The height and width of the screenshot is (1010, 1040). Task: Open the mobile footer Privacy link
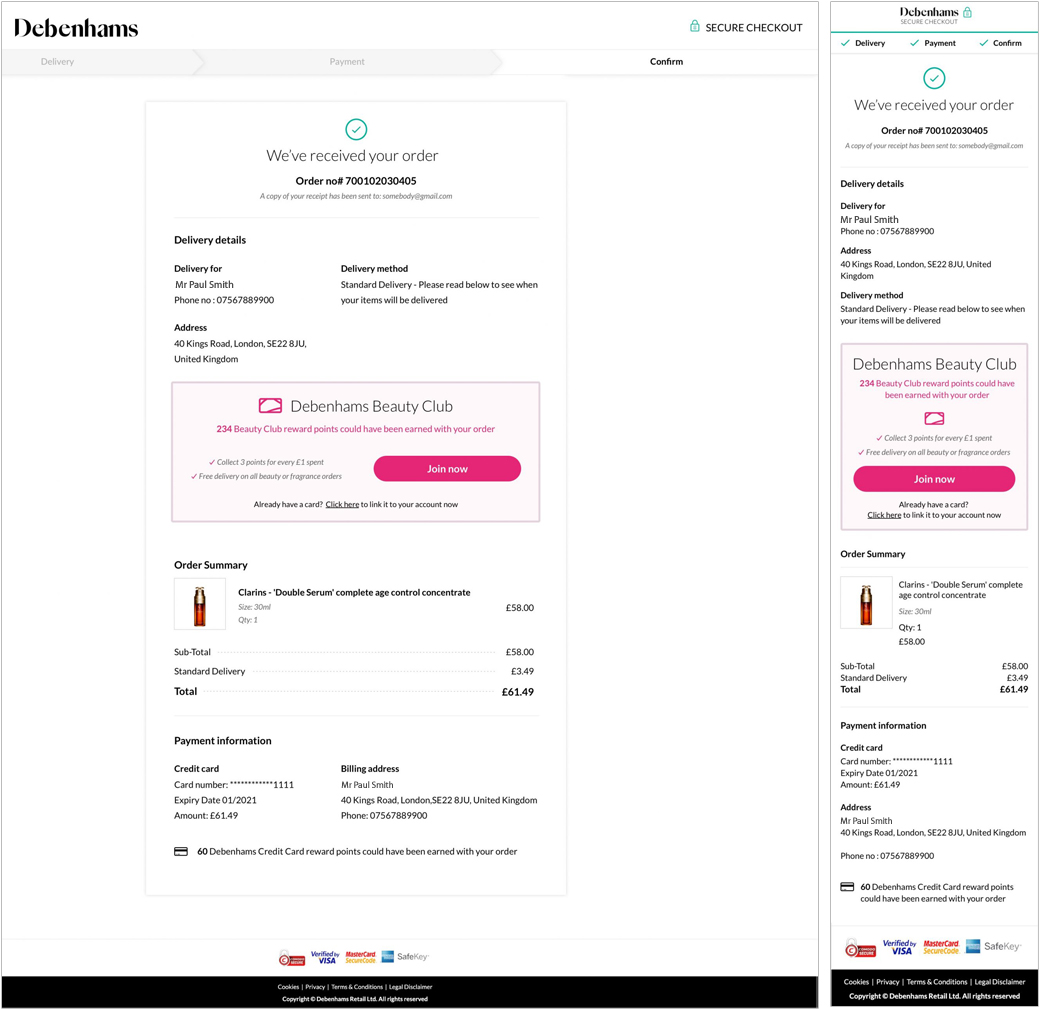pyautogui.click(x=888, y=982)
